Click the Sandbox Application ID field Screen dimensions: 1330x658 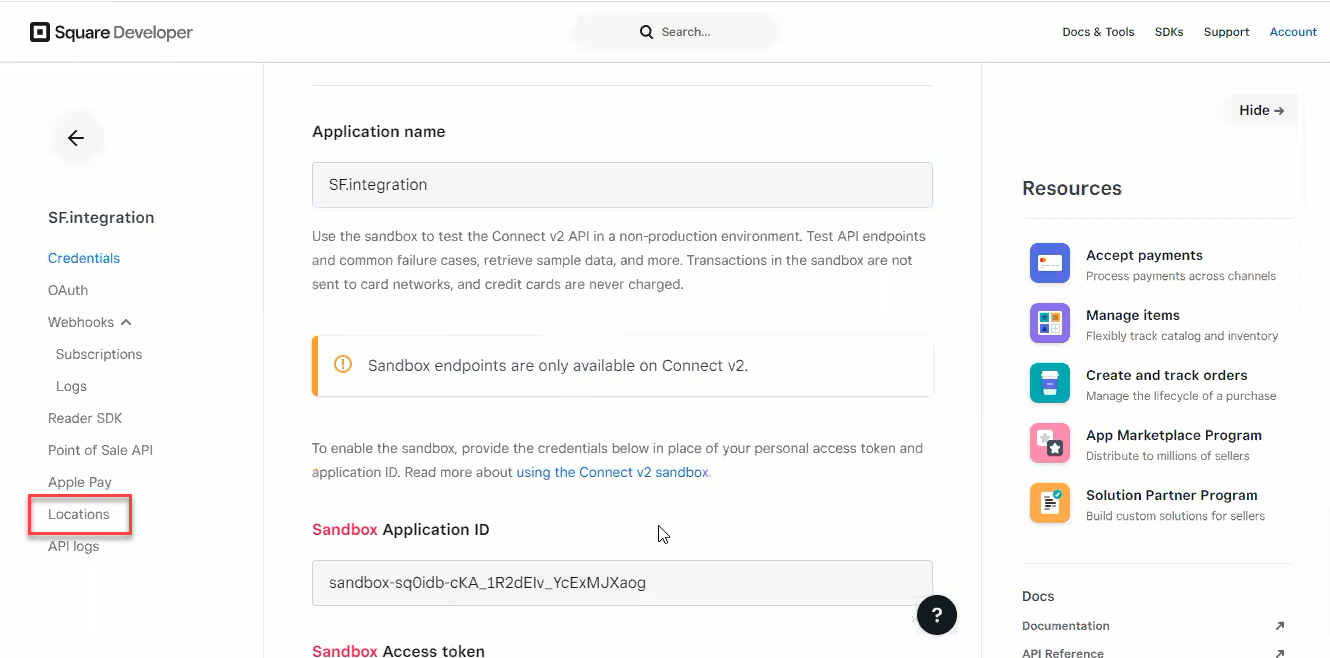[x=622, y=582]
